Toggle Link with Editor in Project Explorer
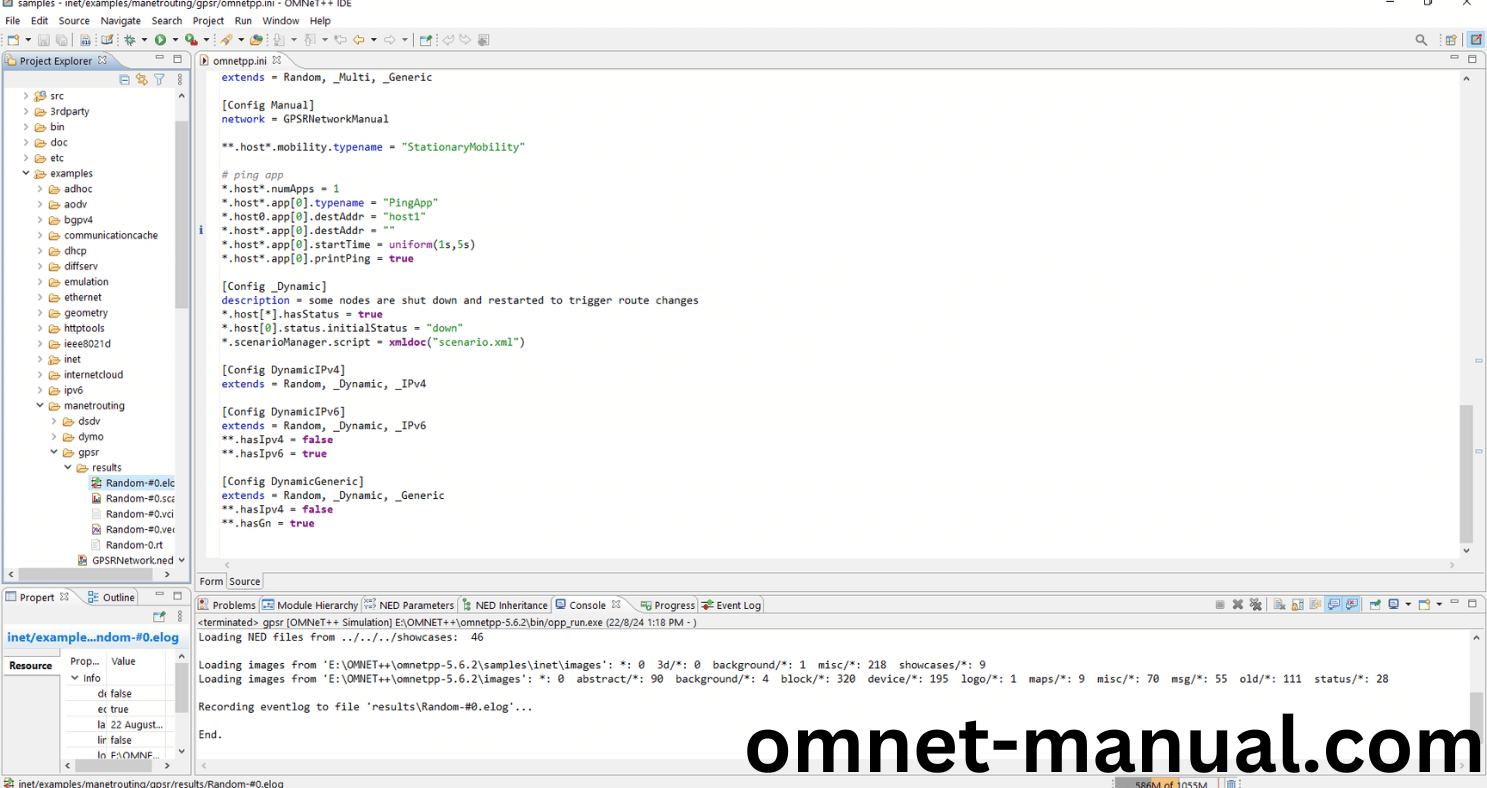The height and width of the screenshot is (788, 1487). (142, 79)
